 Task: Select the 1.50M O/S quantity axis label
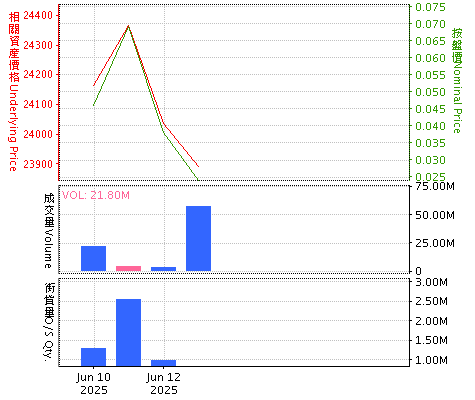[431, 340]
